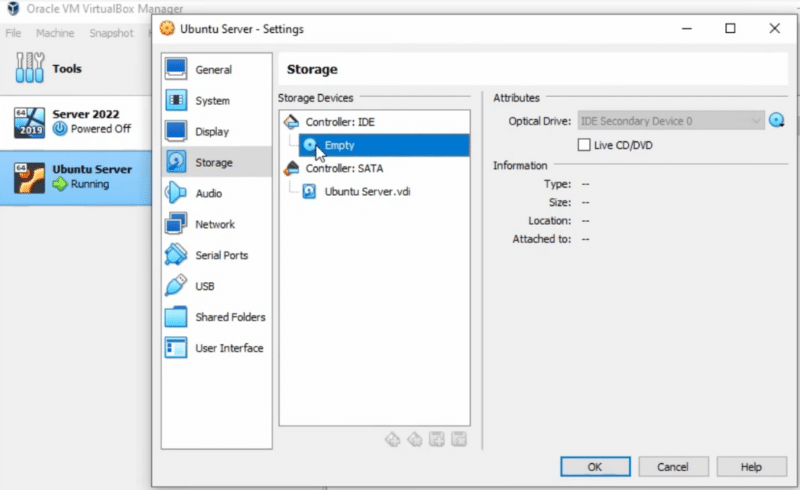Open the Machine menu
Image resolution: width=800 pixels, height=490 pixels.
(x=55, y=33)
